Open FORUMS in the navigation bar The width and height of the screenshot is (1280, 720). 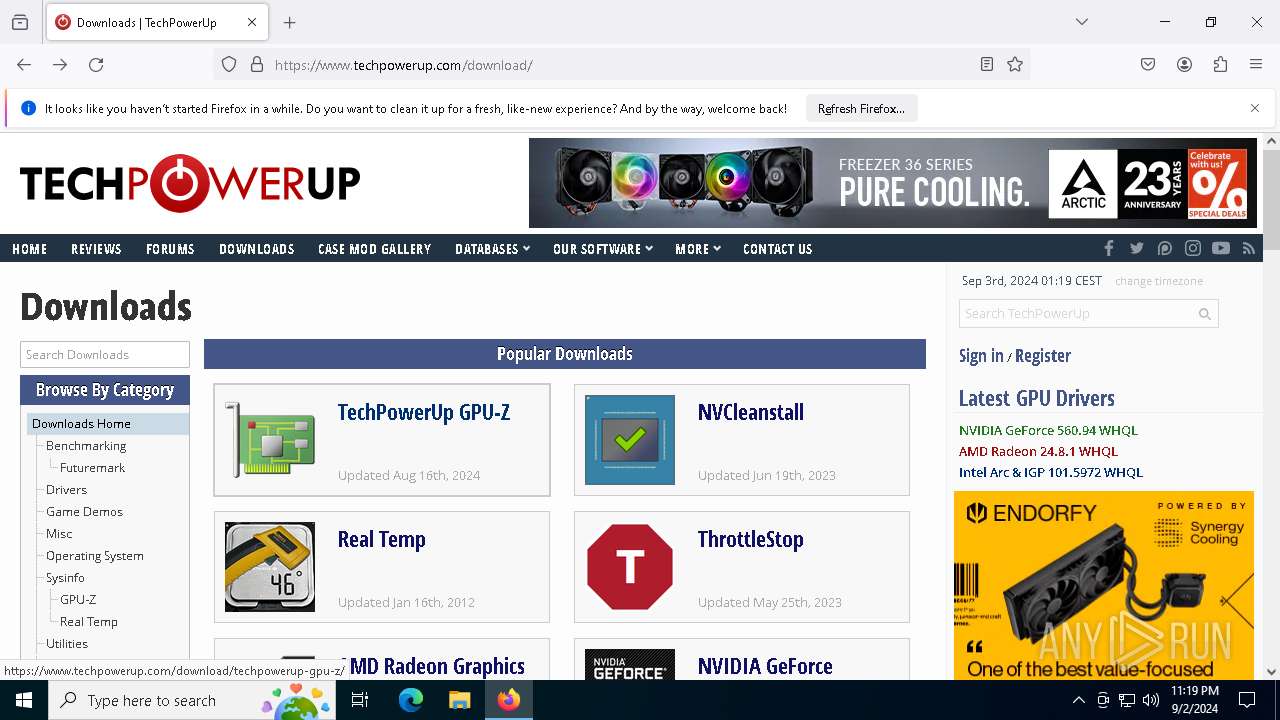coord(170,249)
